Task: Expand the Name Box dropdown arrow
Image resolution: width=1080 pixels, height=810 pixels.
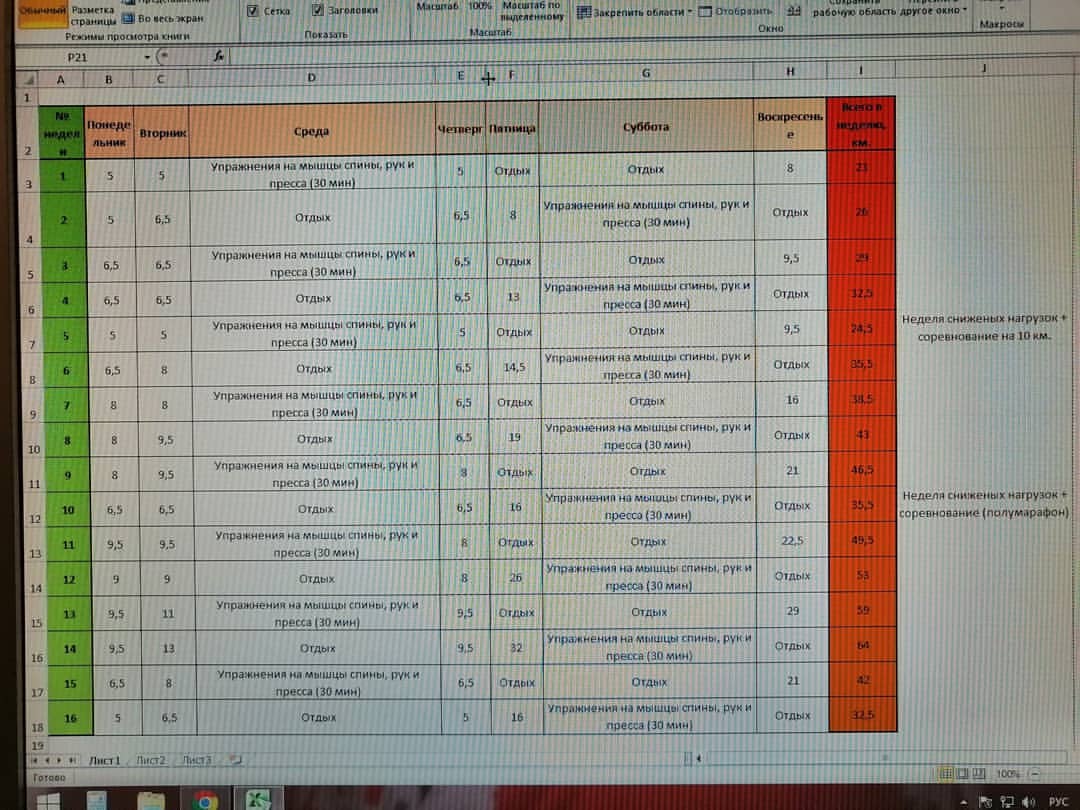Action: tap(147, 57)
